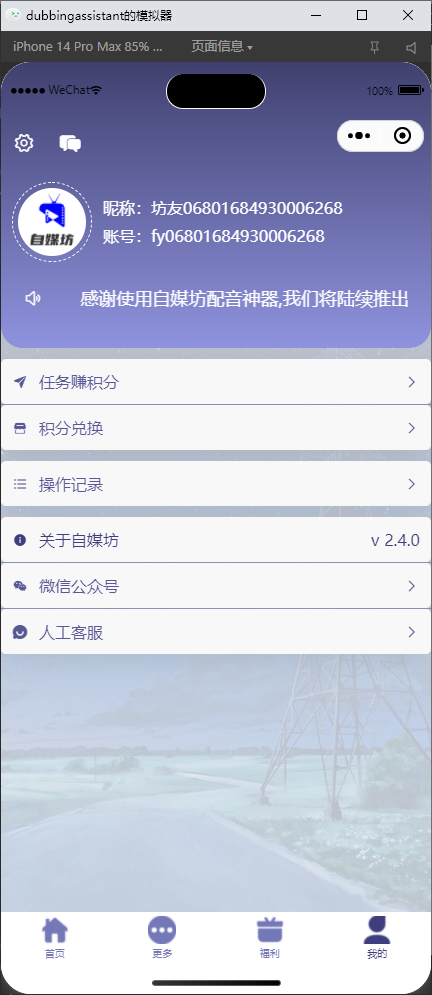Open the 福利 gift tab
Image resolution: width=432 pixels, height=995 pixels.
click(x=270, y=937)
